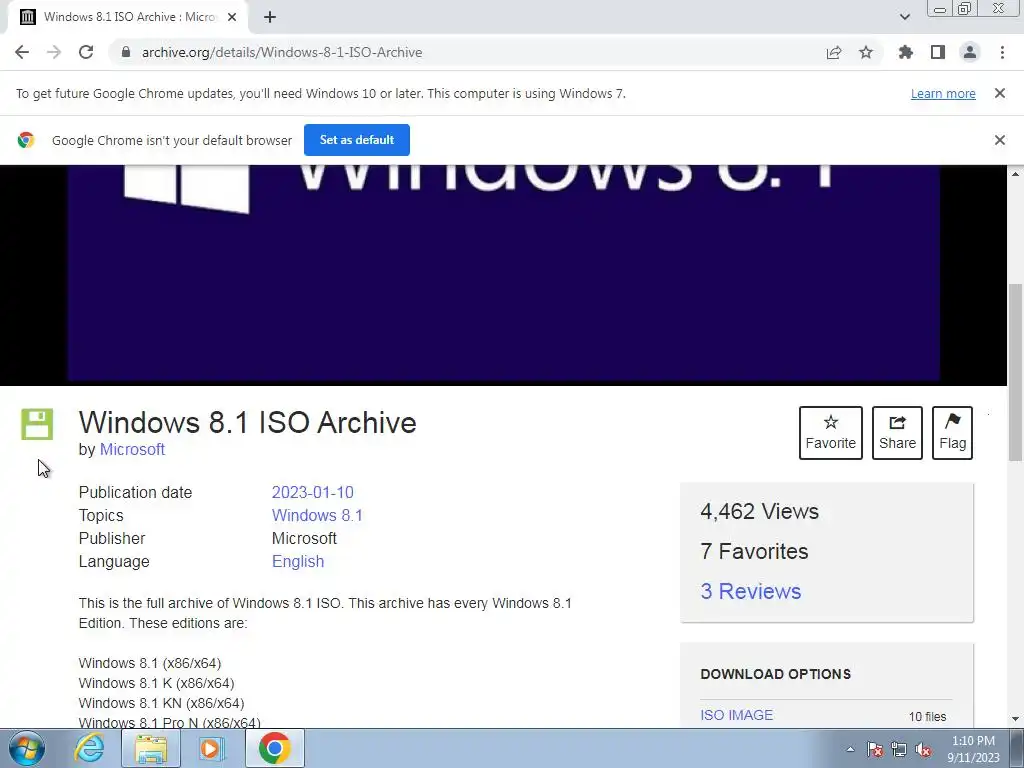The width and height of the screenshot is (1024, 768).
Task: Open Windows Media Player from taskbar
Action: [212, 748]
